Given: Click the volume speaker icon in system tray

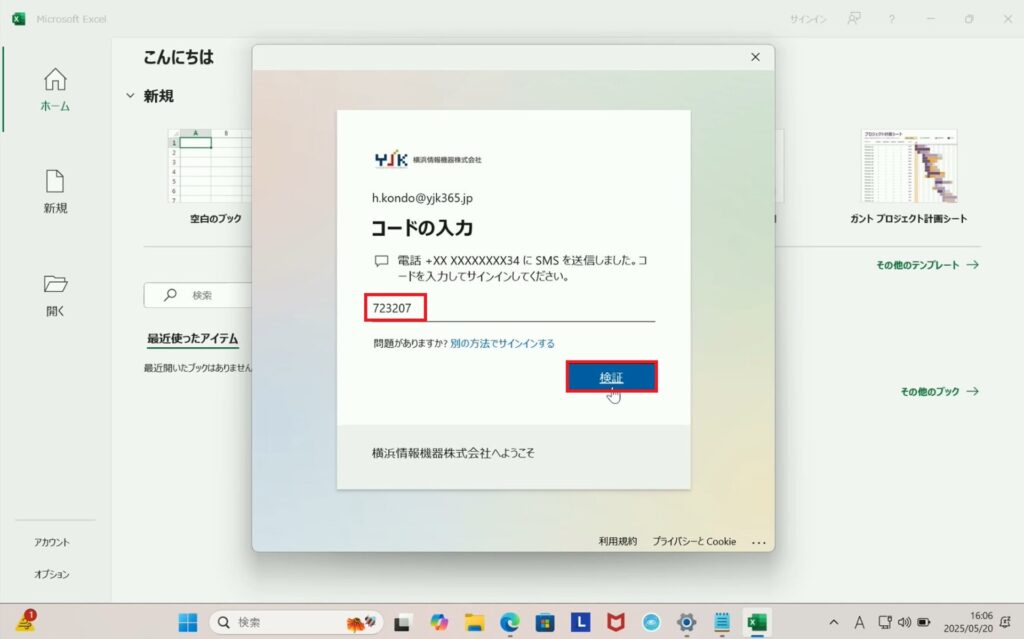Looking at the screenshot, I should (904, 623).
